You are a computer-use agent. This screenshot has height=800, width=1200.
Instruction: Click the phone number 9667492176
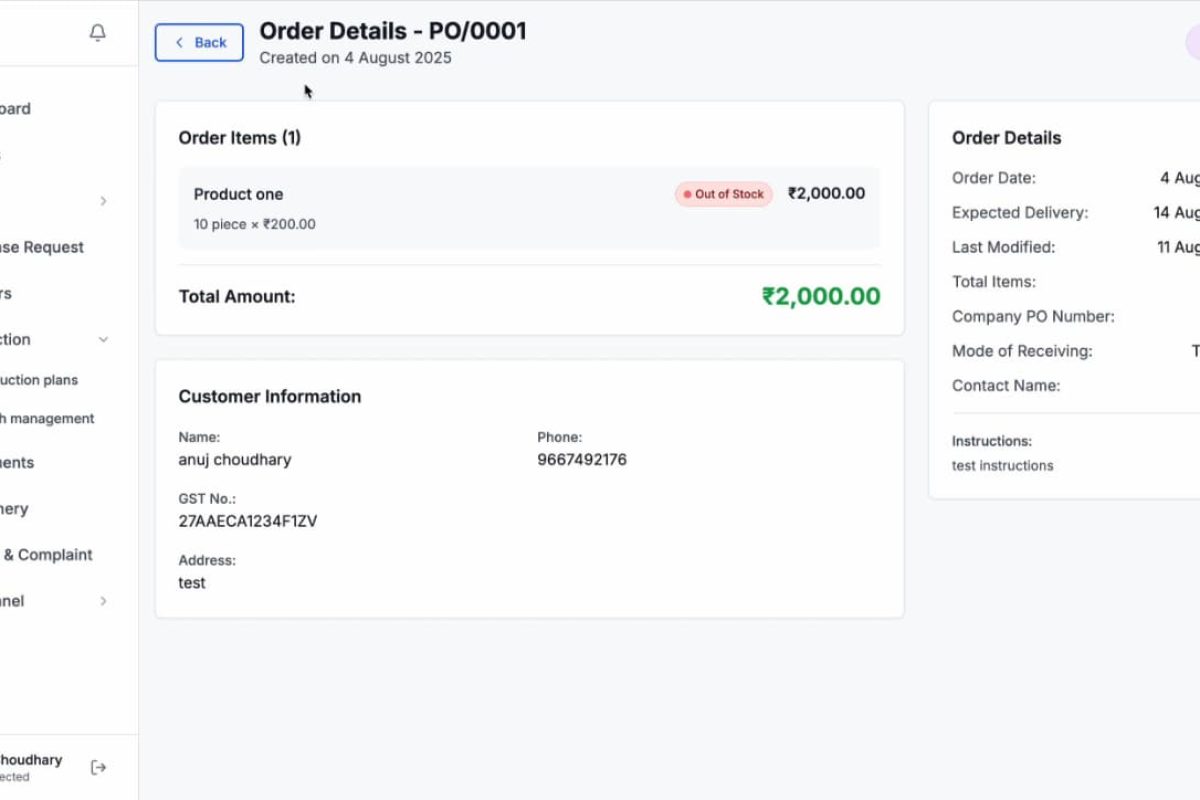[x=582, y=460]
